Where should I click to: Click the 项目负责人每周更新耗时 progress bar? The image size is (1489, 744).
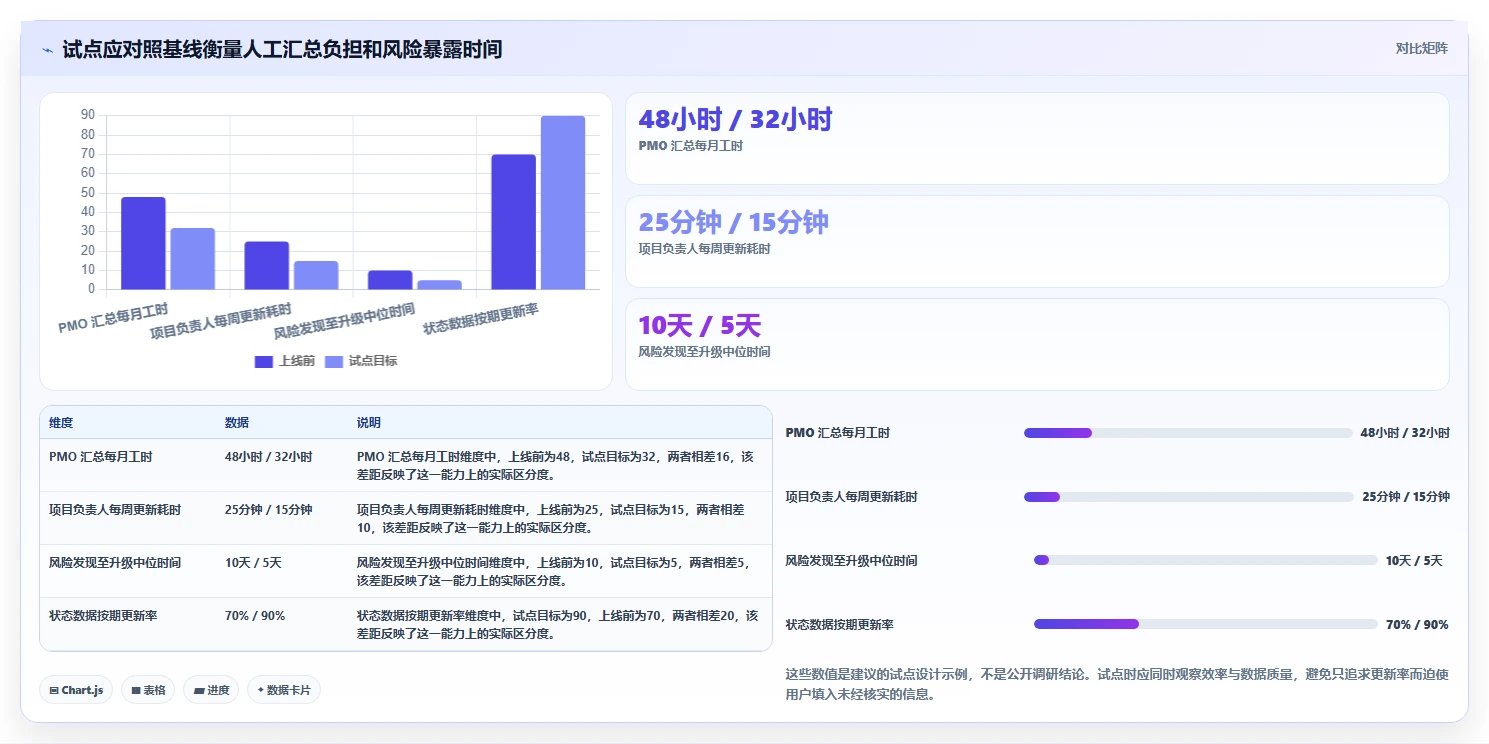pyautogui.click(x=1189, y=497)
